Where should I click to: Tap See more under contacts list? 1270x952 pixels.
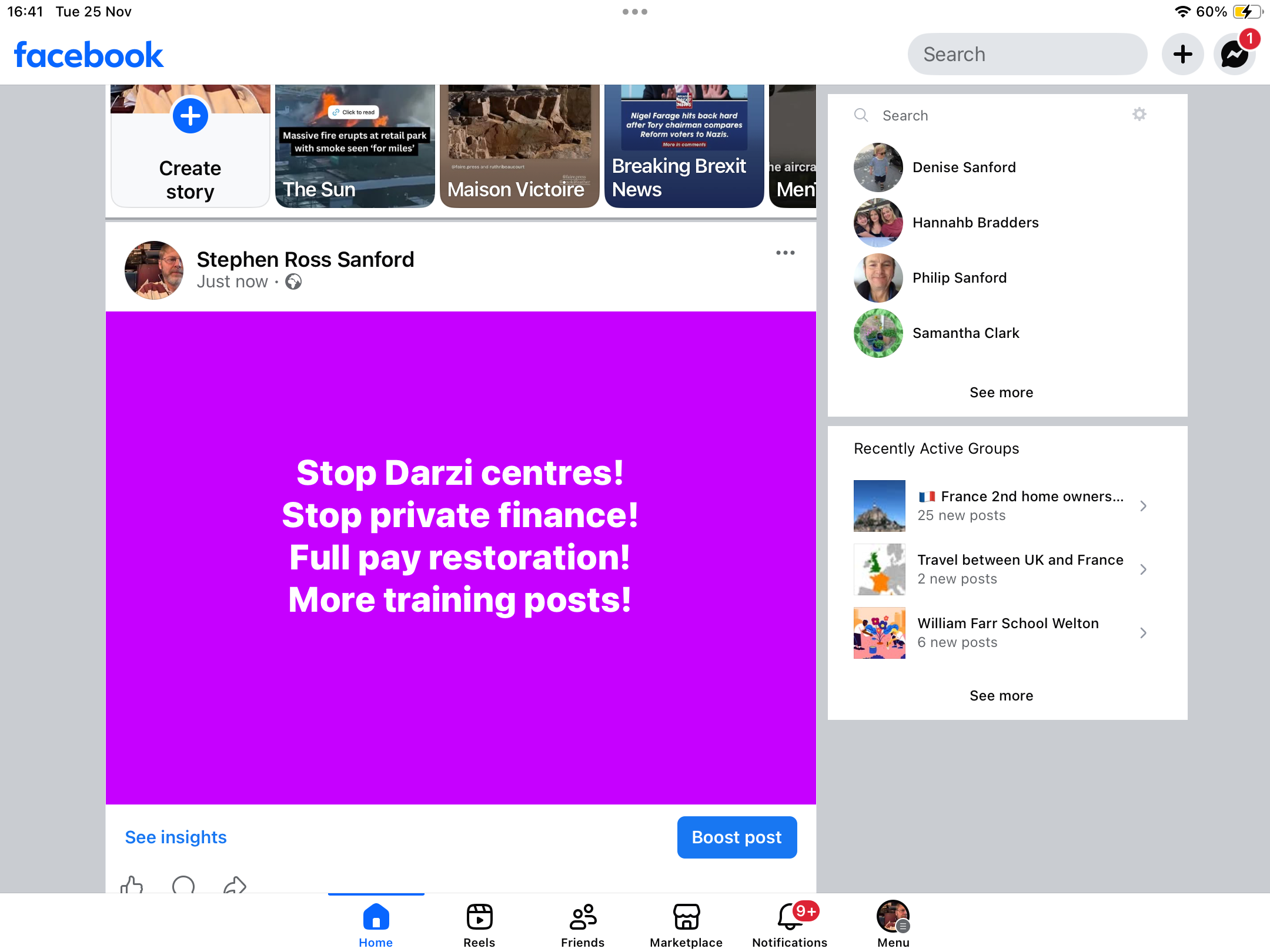[x=1001, y=393]
